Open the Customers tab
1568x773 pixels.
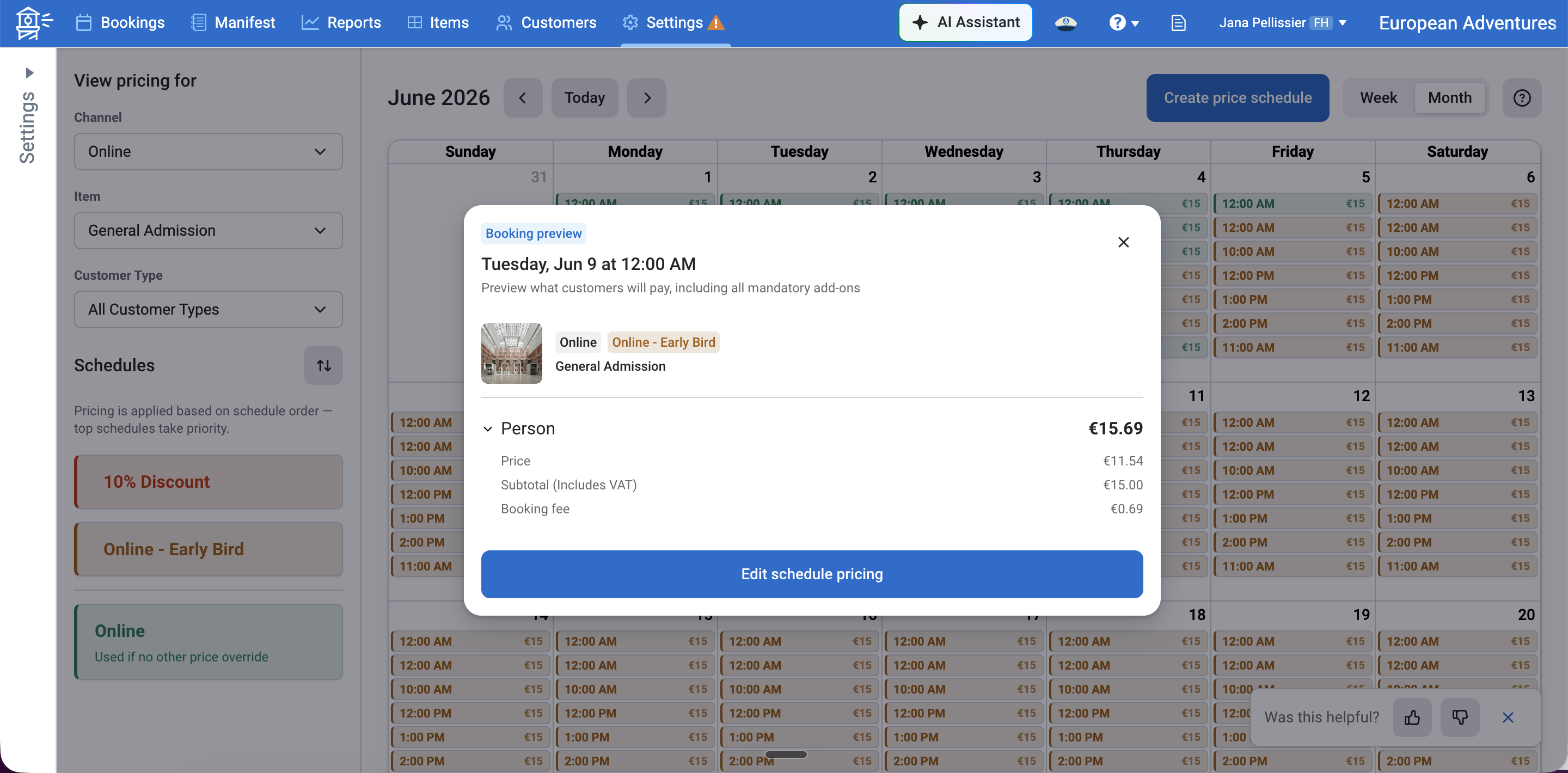[x=546, y=22]
